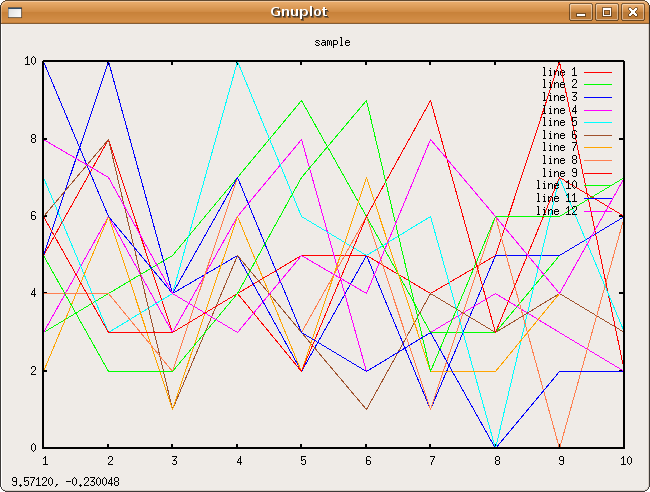Image resolution: width=650 pixels, height=492 pixels.
Task: Click the "Gnuplot" title bar text
Action: coord(298,12)
